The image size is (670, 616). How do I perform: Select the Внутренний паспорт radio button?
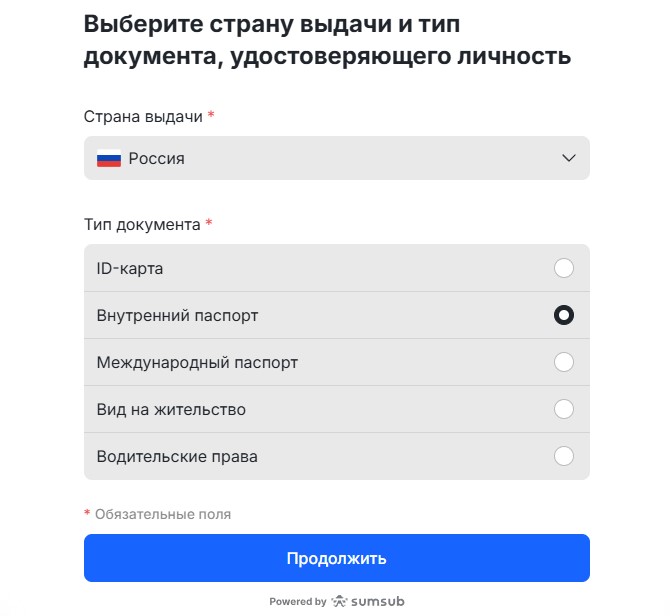(564, 315)
